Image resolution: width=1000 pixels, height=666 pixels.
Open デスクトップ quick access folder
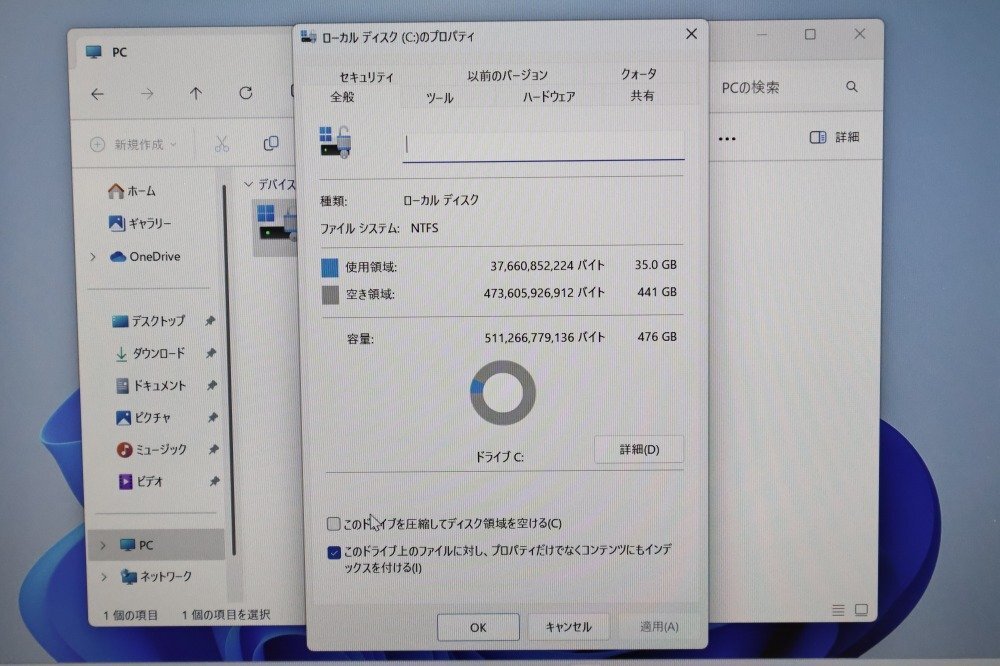point(149,321)
